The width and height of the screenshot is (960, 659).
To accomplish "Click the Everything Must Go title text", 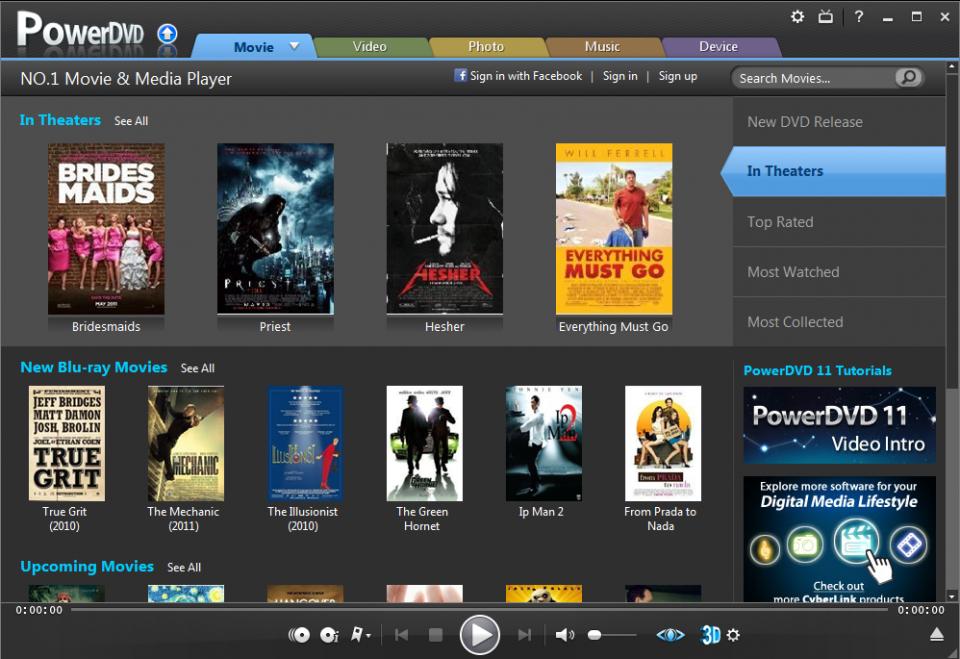I will (613, 326).
